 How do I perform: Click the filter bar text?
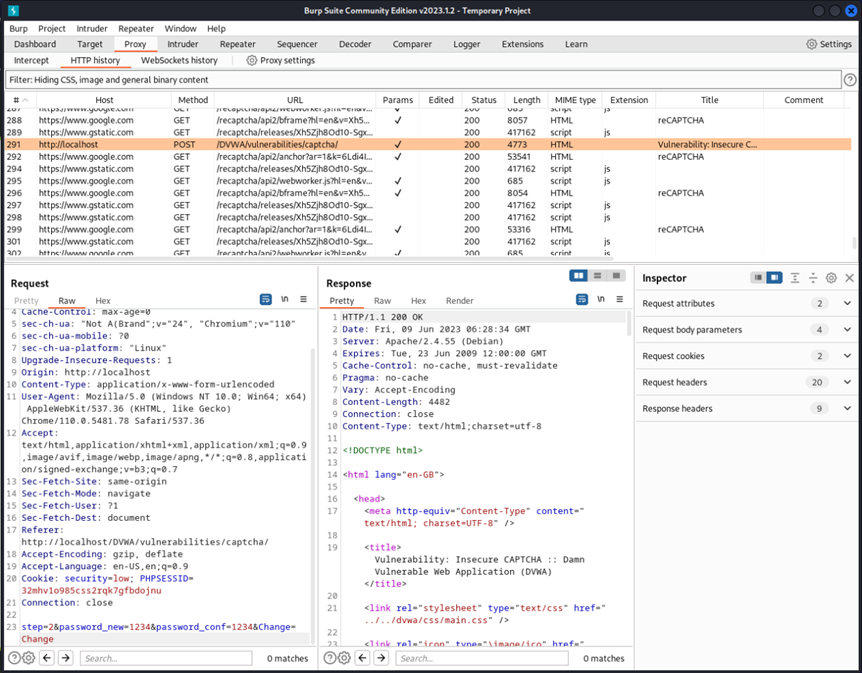pos(109,80)
